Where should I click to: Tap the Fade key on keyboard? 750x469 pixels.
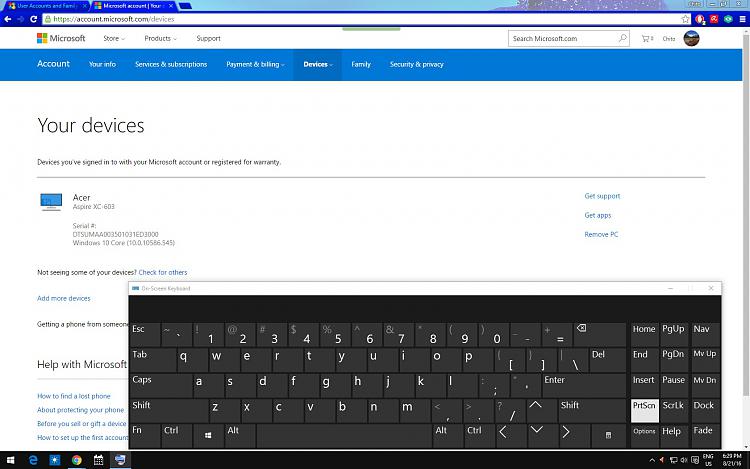pos(705,436)
